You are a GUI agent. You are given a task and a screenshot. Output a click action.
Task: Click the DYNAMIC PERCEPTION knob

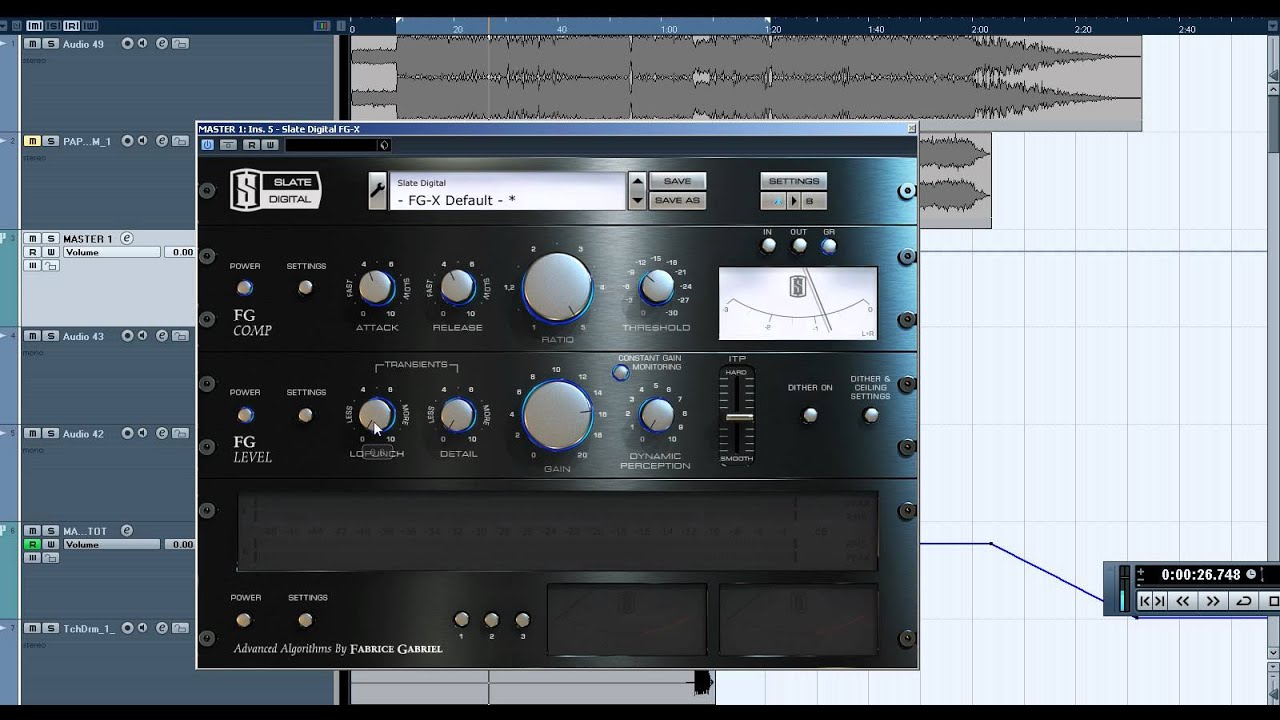coord(656,414)
